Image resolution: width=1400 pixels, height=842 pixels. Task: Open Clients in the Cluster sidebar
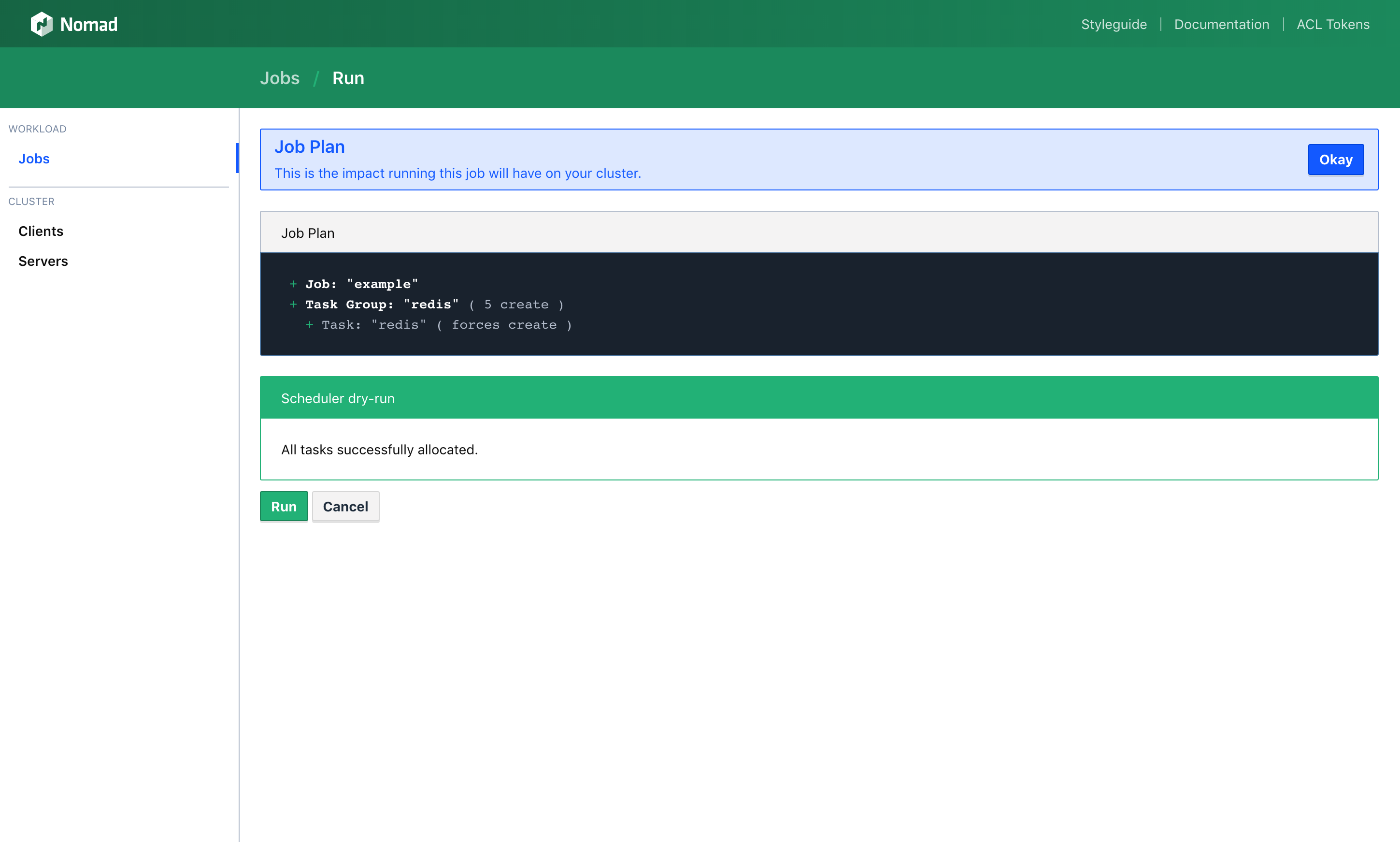(41, 231)
